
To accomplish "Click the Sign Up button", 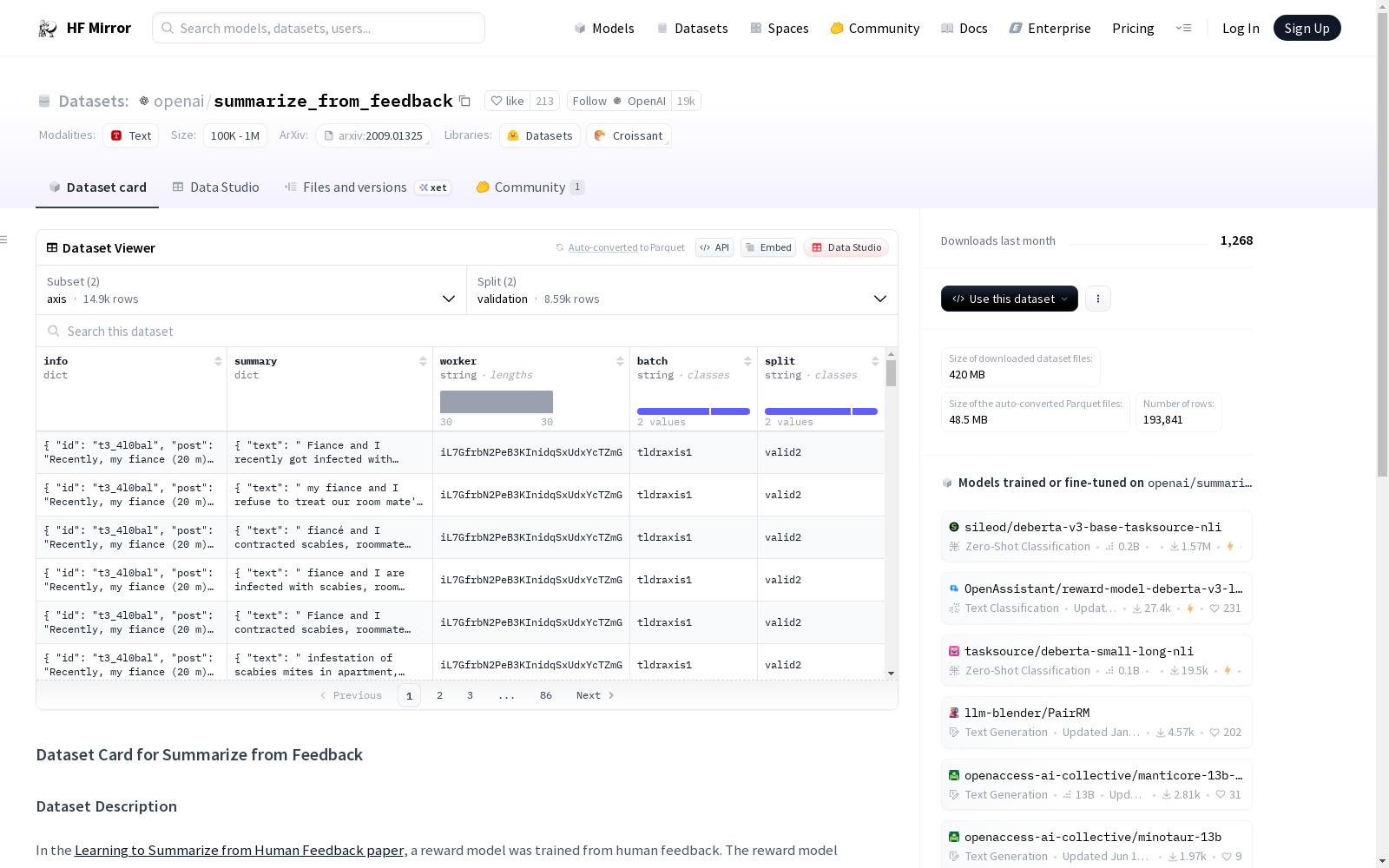I will pos(1307,29).
